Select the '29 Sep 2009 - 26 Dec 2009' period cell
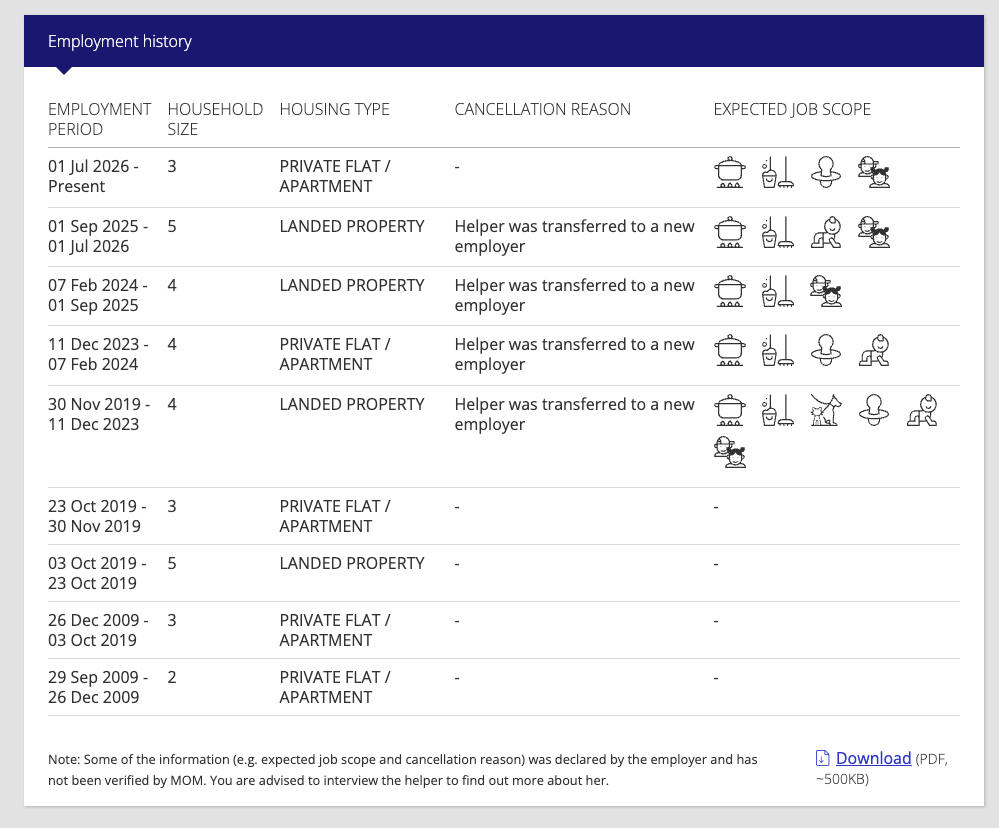The width and height of the screenshot is (999, 828). pyautogui.click(x=98, y=687)
